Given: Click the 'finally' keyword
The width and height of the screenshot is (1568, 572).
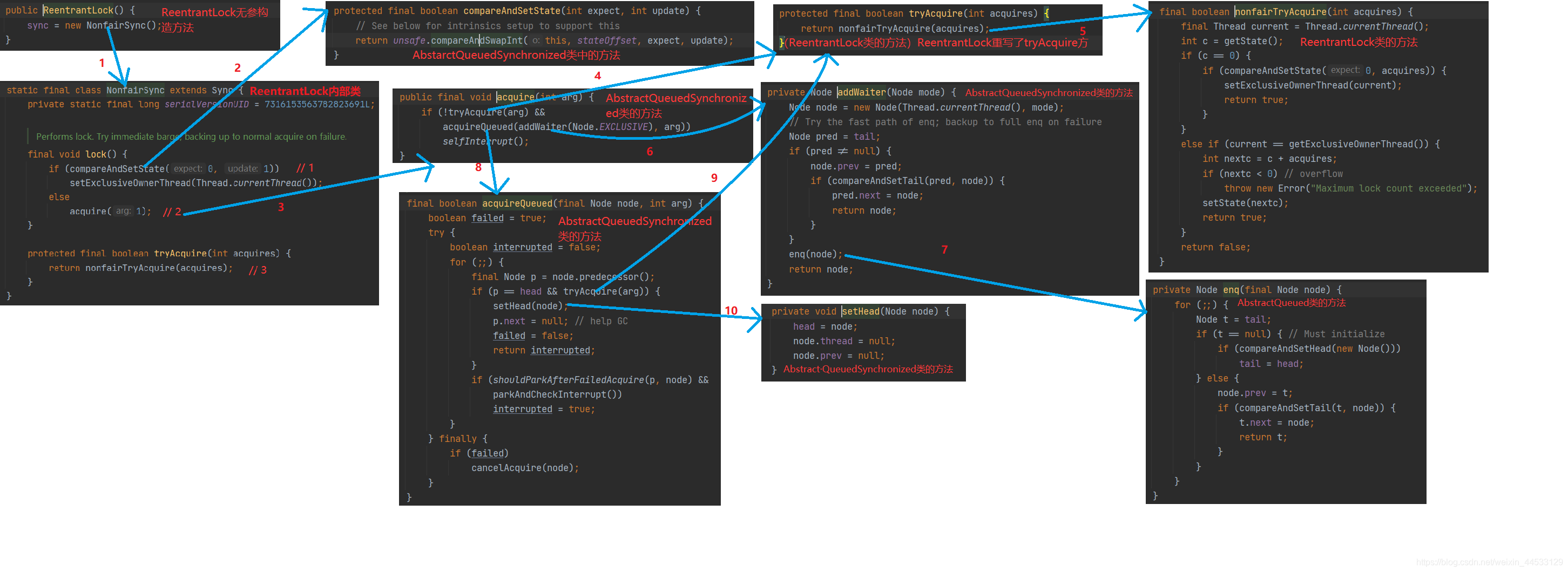Looking at the screenshot, I should (458, 439).
